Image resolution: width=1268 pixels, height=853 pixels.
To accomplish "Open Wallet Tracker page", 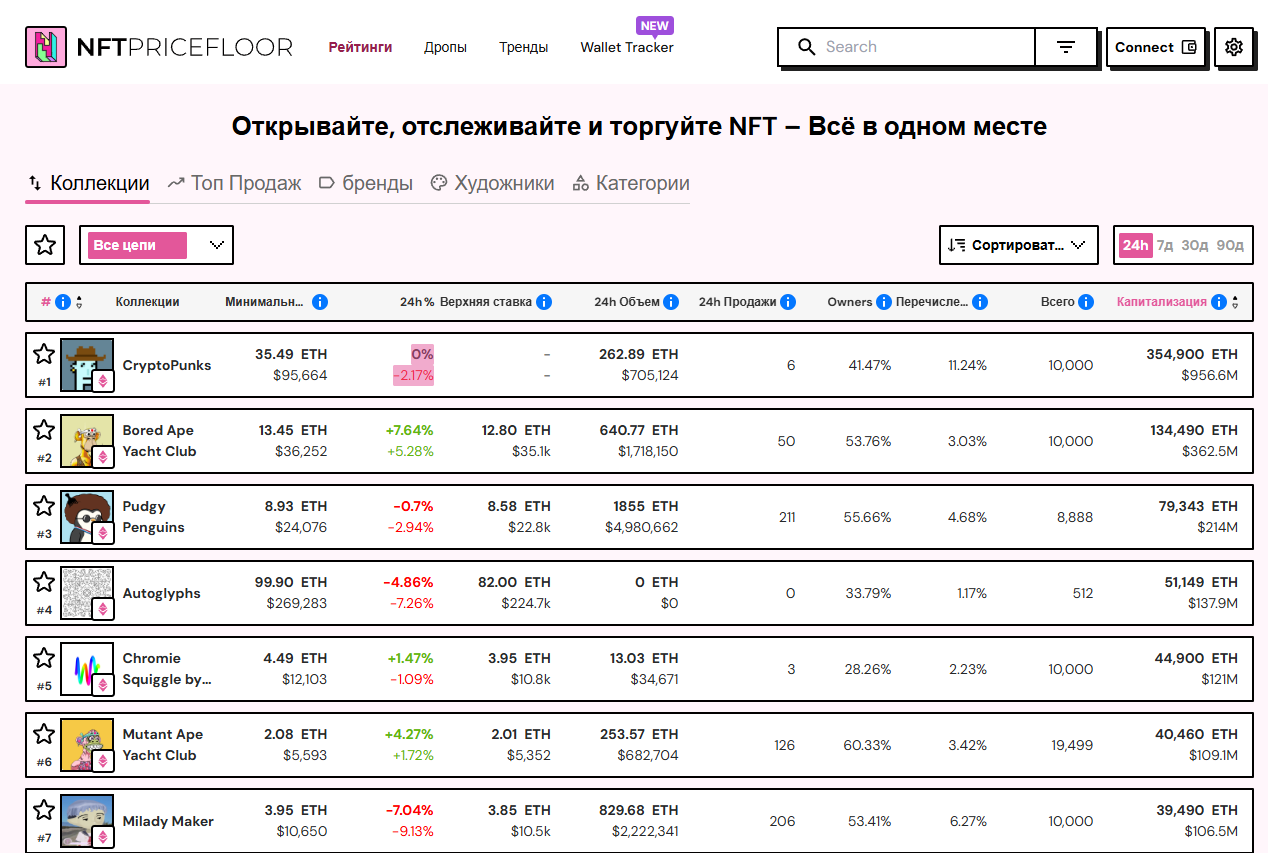I will click(x=627, y=47).
